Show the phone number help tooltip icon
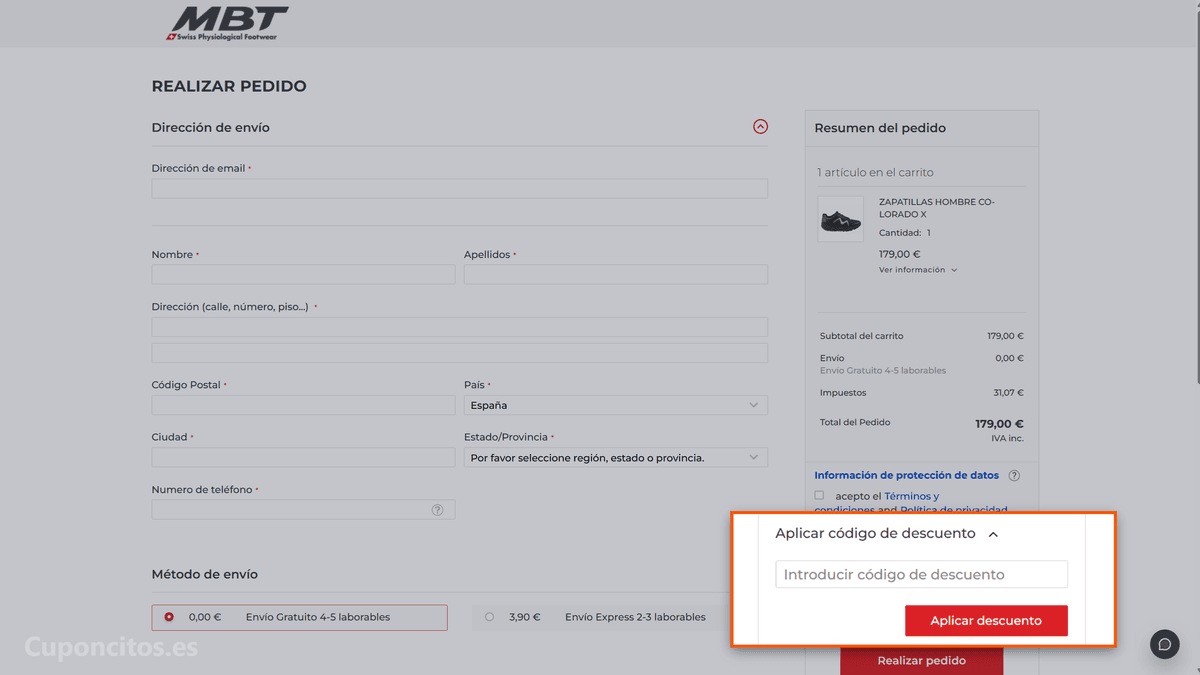This screenshot has width=1200, height=675. pos(437,510)
